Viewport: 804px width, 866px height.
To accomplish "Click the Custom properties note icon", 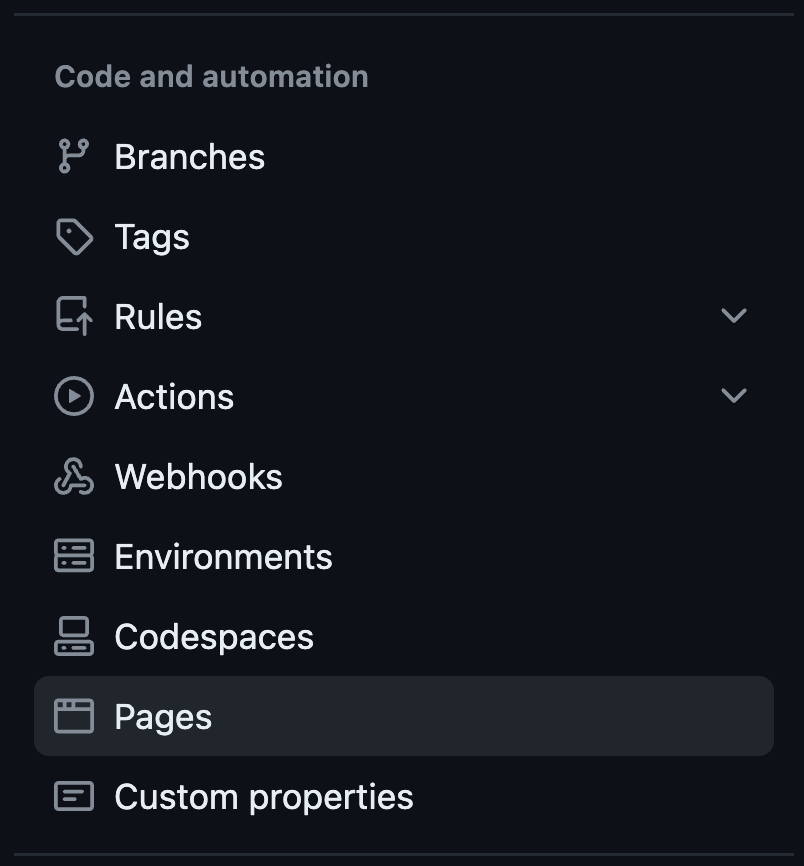I will pyautogui.click(x=73, y=797).
